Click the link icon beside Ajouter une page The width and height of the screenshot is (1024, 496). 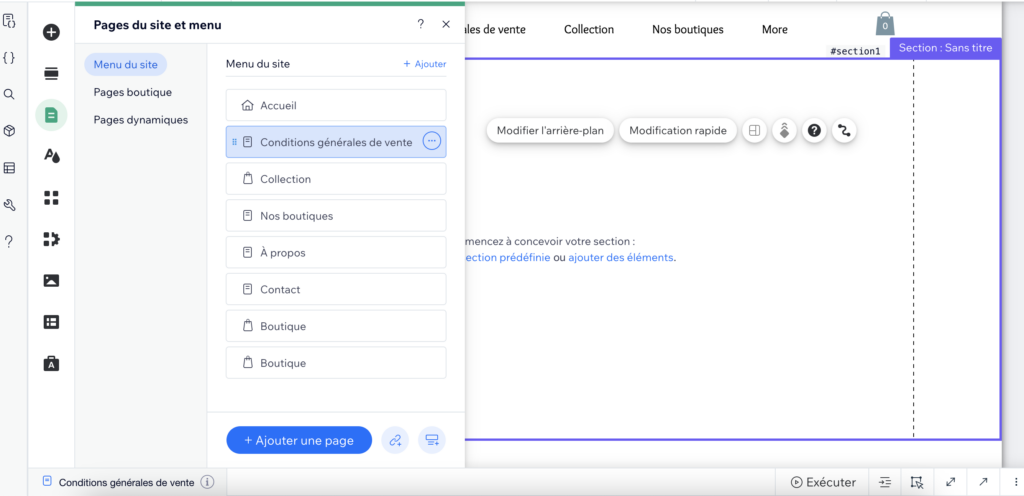click(395, 440)
